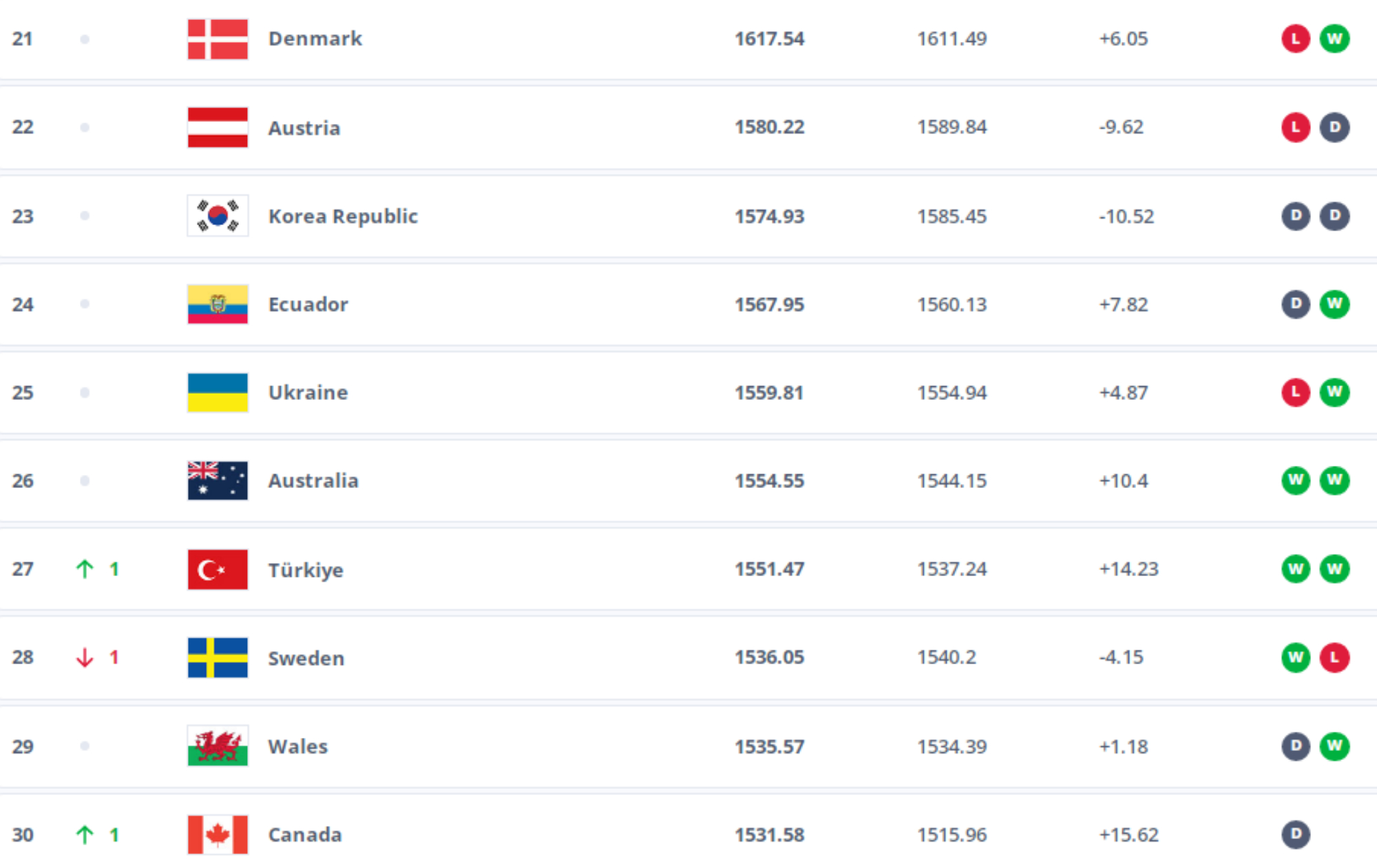Click Austria's grey D result badge
The height and width of the screenshot is (868, 1377).
pos(1334,127)
